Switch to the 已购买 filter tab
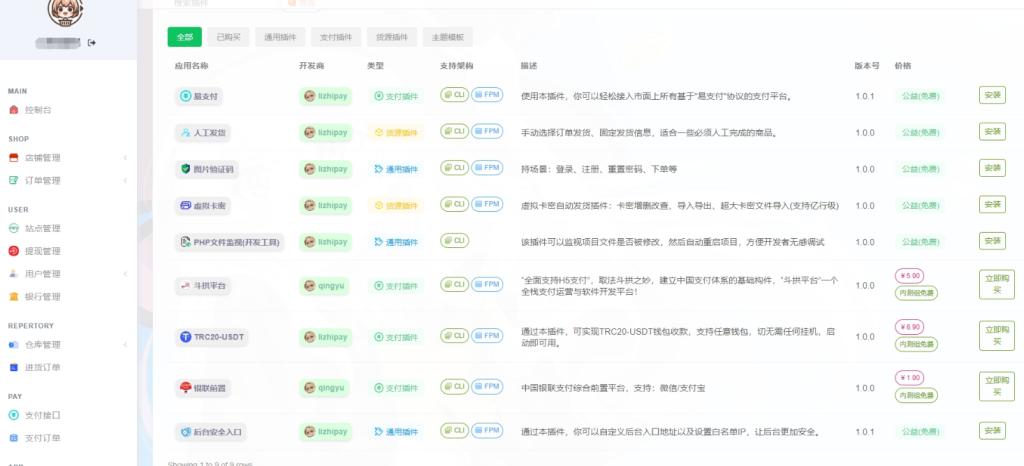1024x466 pixels. (227, 37)
